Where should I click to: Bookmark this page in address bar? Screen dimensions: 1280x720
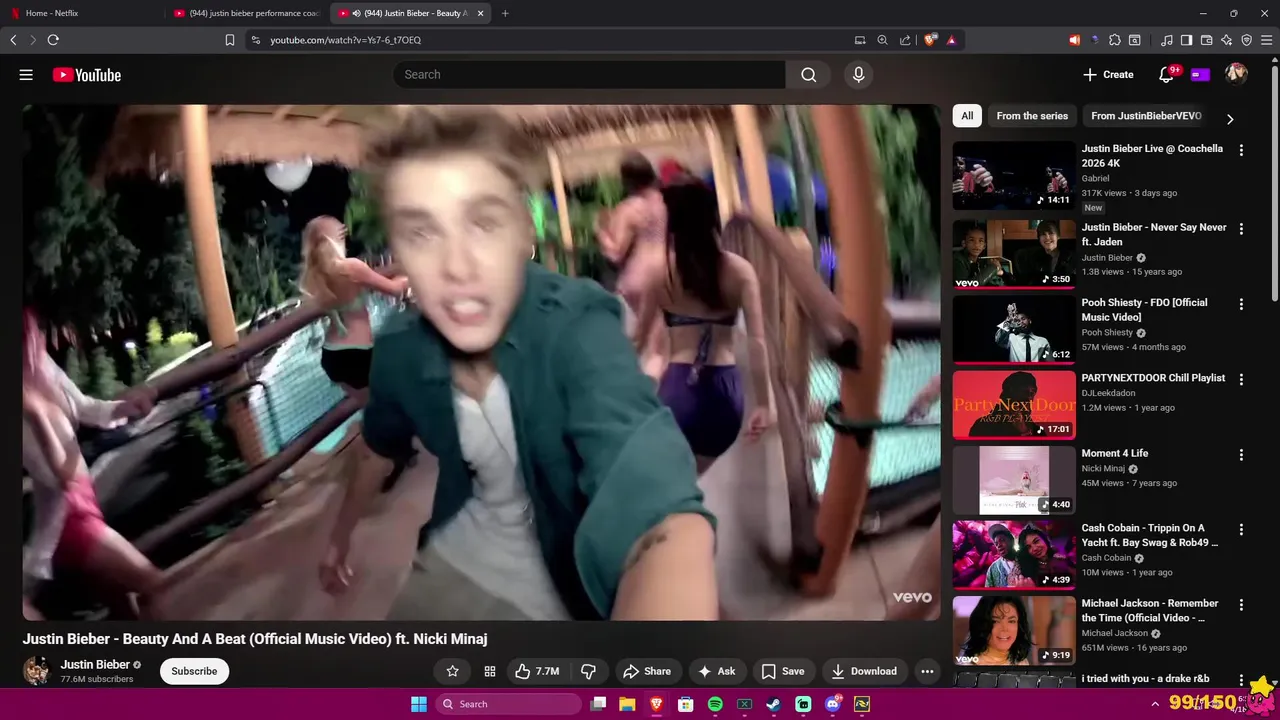(x=230, y=40)
